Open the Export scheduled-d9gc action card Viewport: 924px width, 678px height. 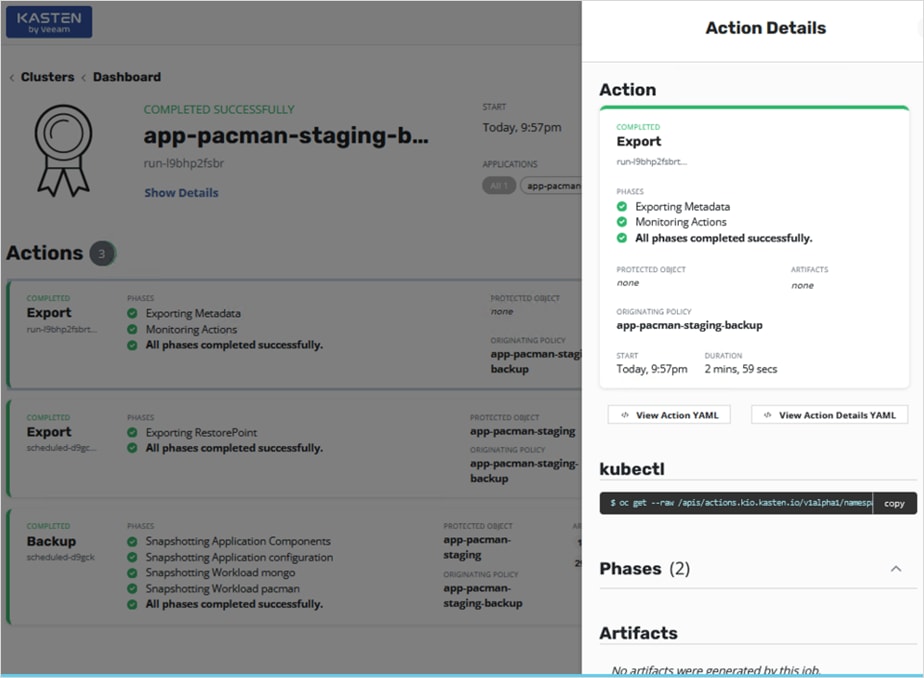tap(295, 448)
